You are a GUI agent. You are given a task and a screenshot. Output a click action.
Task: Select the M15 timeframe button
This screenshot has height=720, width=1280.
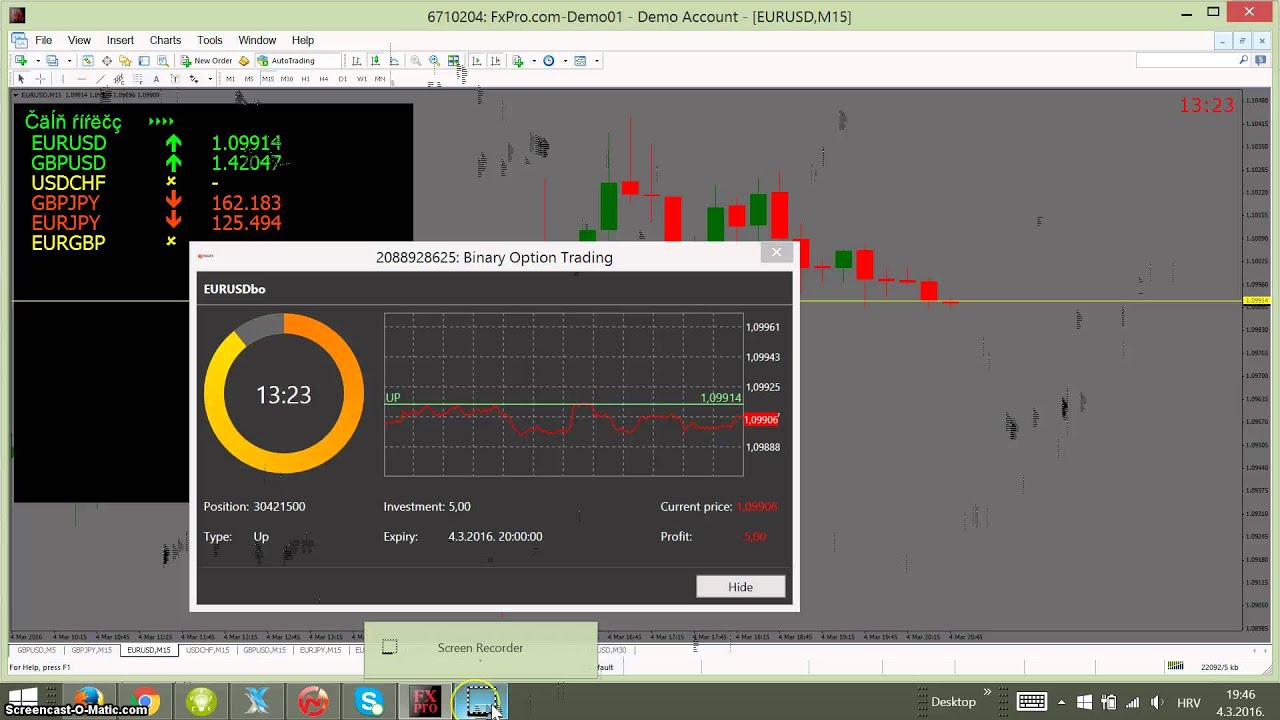pyautogui.click(x=268, y=79)
